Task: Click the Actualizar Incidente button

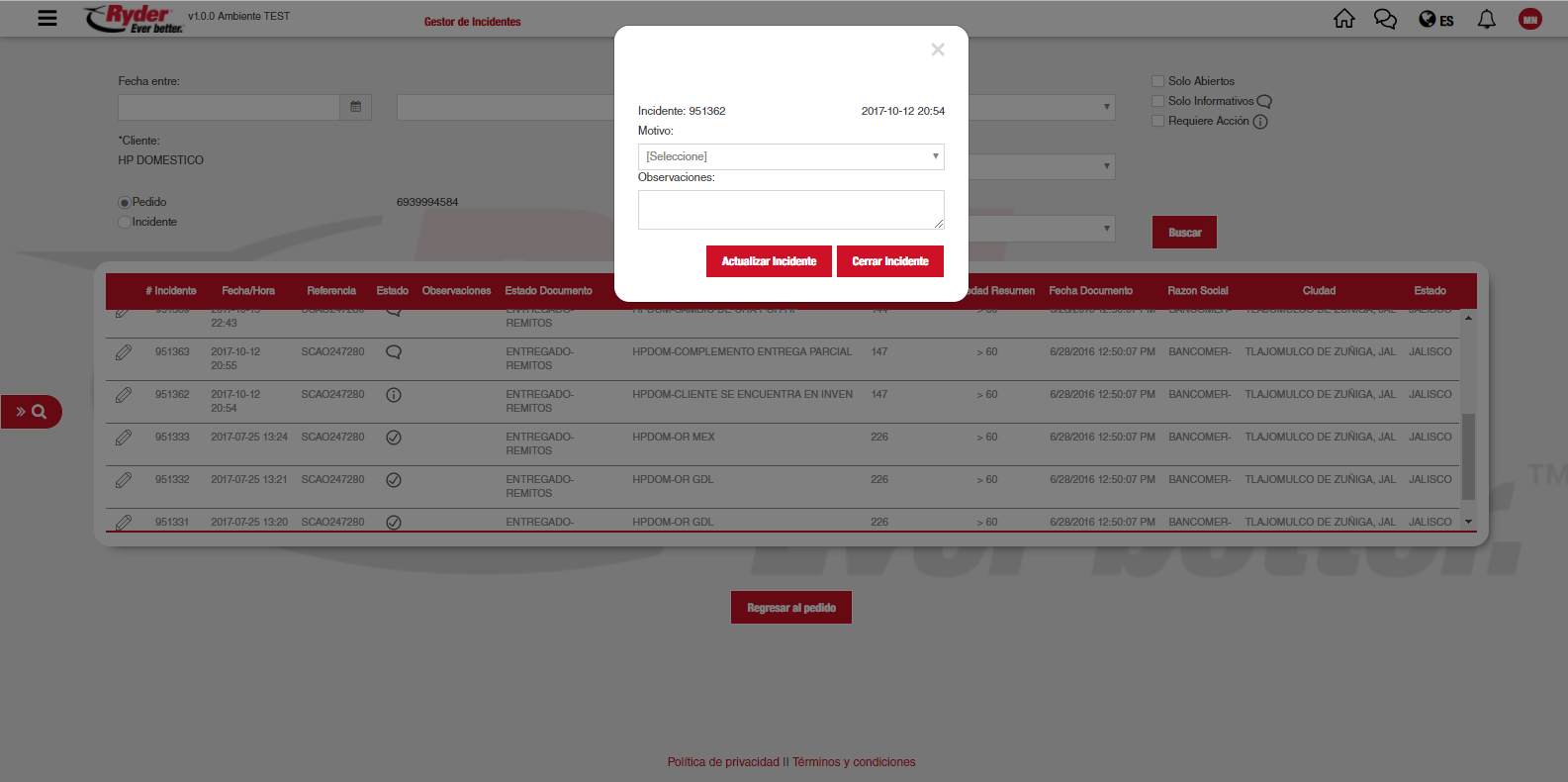Action: pos(769,261)
